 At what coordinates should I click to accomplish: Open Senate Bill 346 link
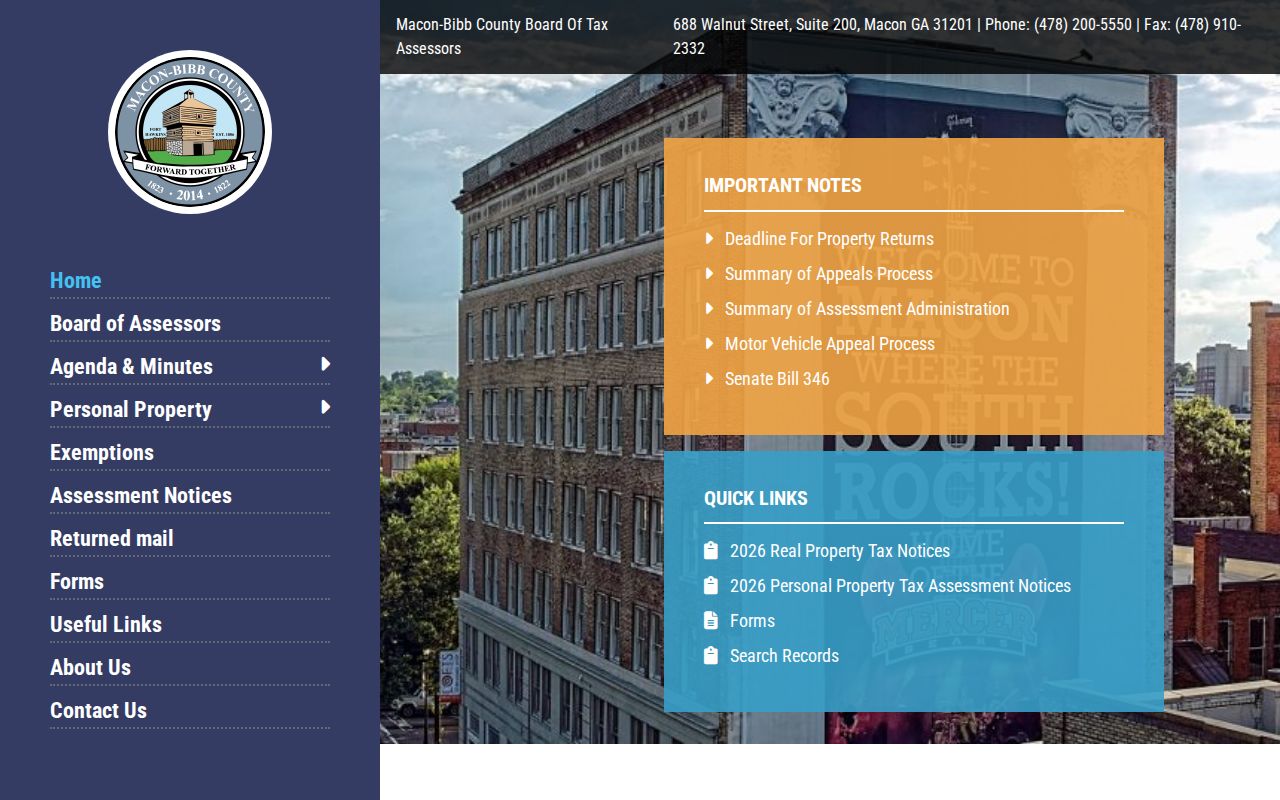[777, 379]
